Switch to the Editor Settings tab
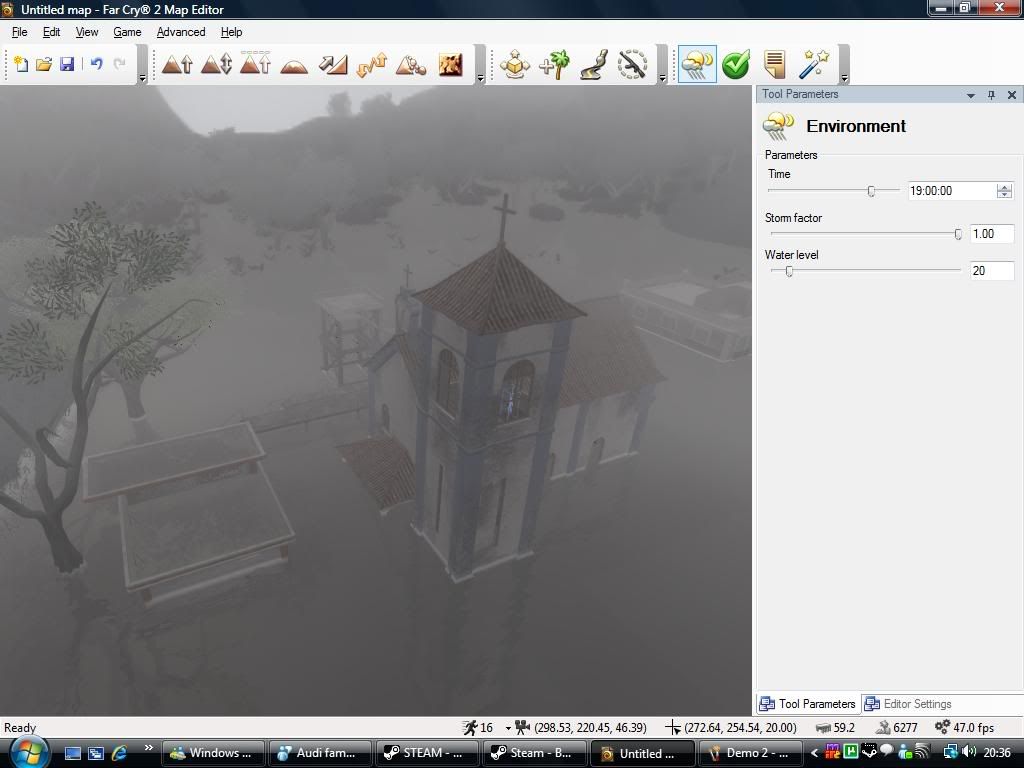The width and height of the screenshot is (1024, 768). (x=908, y=704)
